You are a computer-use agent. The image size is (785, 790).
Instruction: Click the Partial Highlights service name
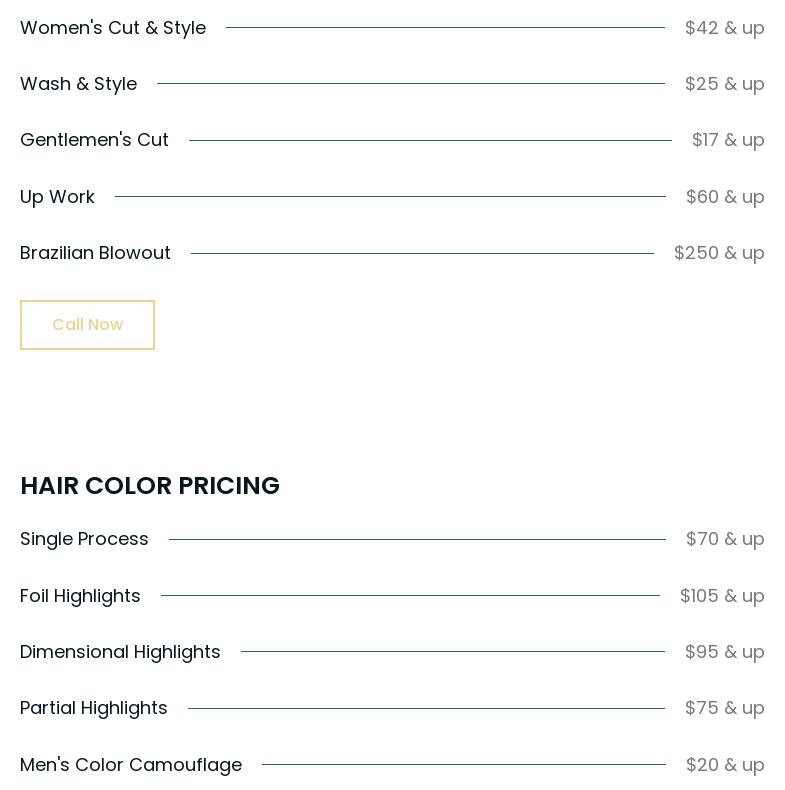point(94,708)
